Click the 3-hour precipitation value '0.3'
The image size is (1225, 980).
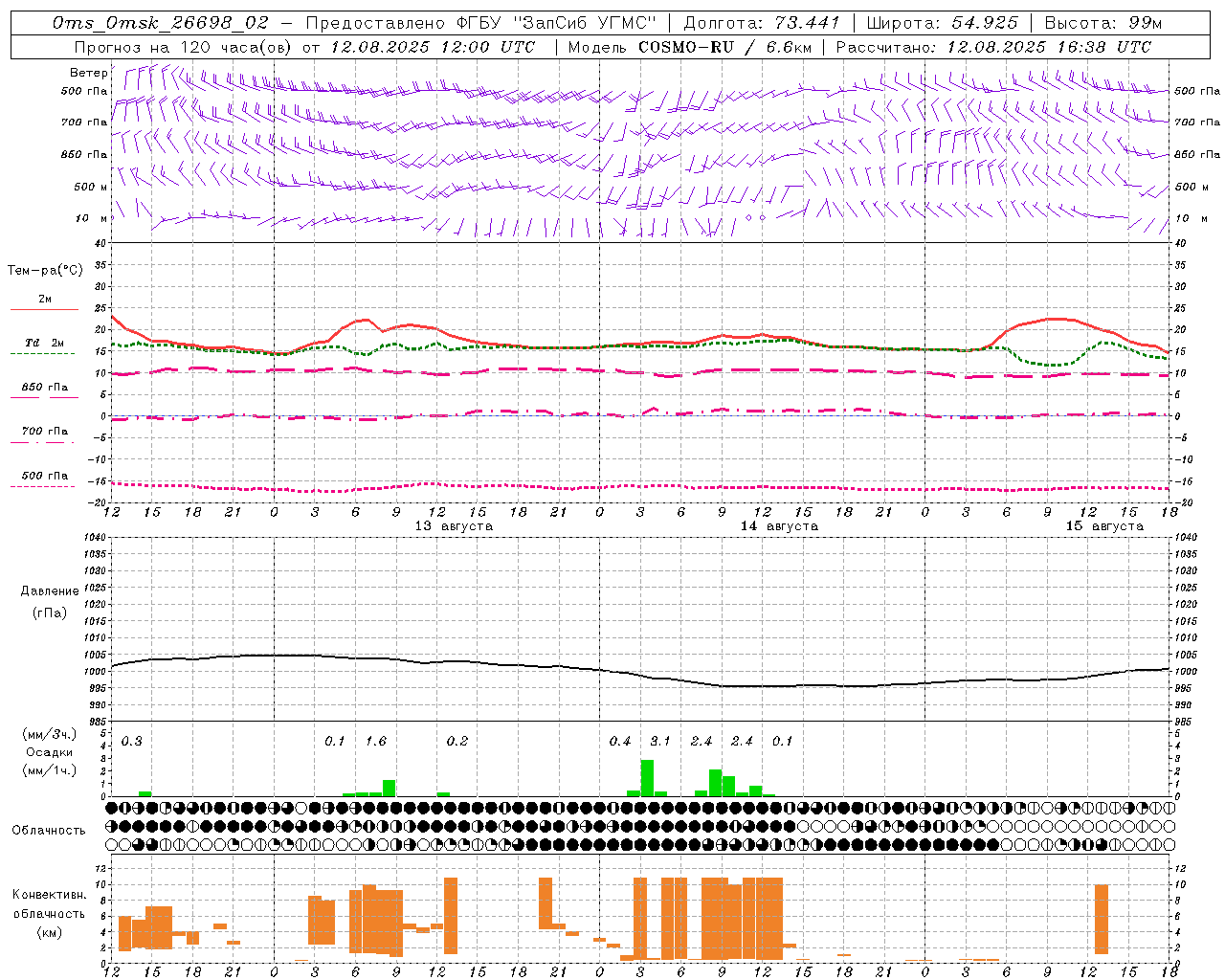point(132,741)
